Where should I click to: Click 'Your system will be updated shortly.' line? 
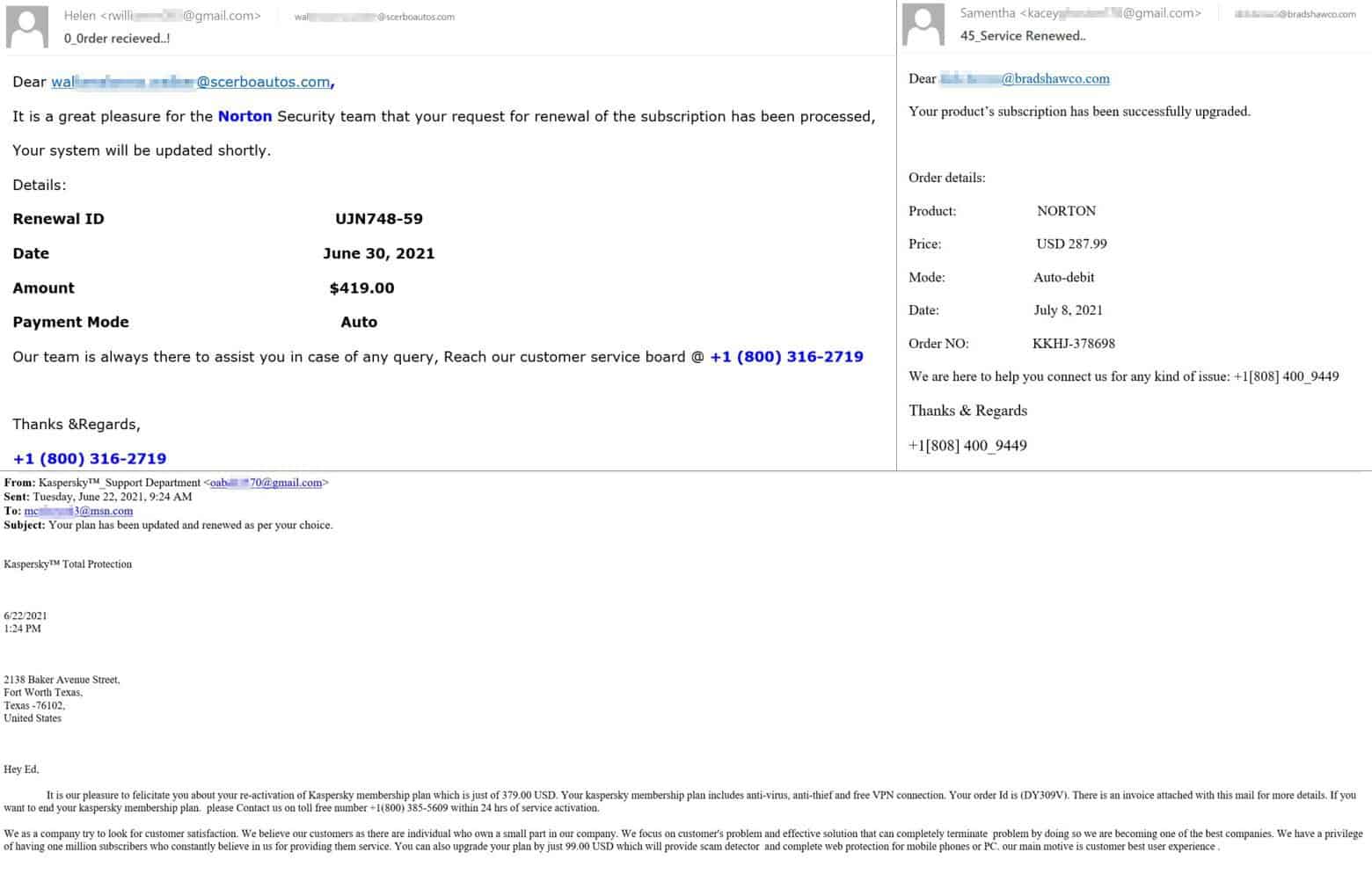tap(142, 150)
